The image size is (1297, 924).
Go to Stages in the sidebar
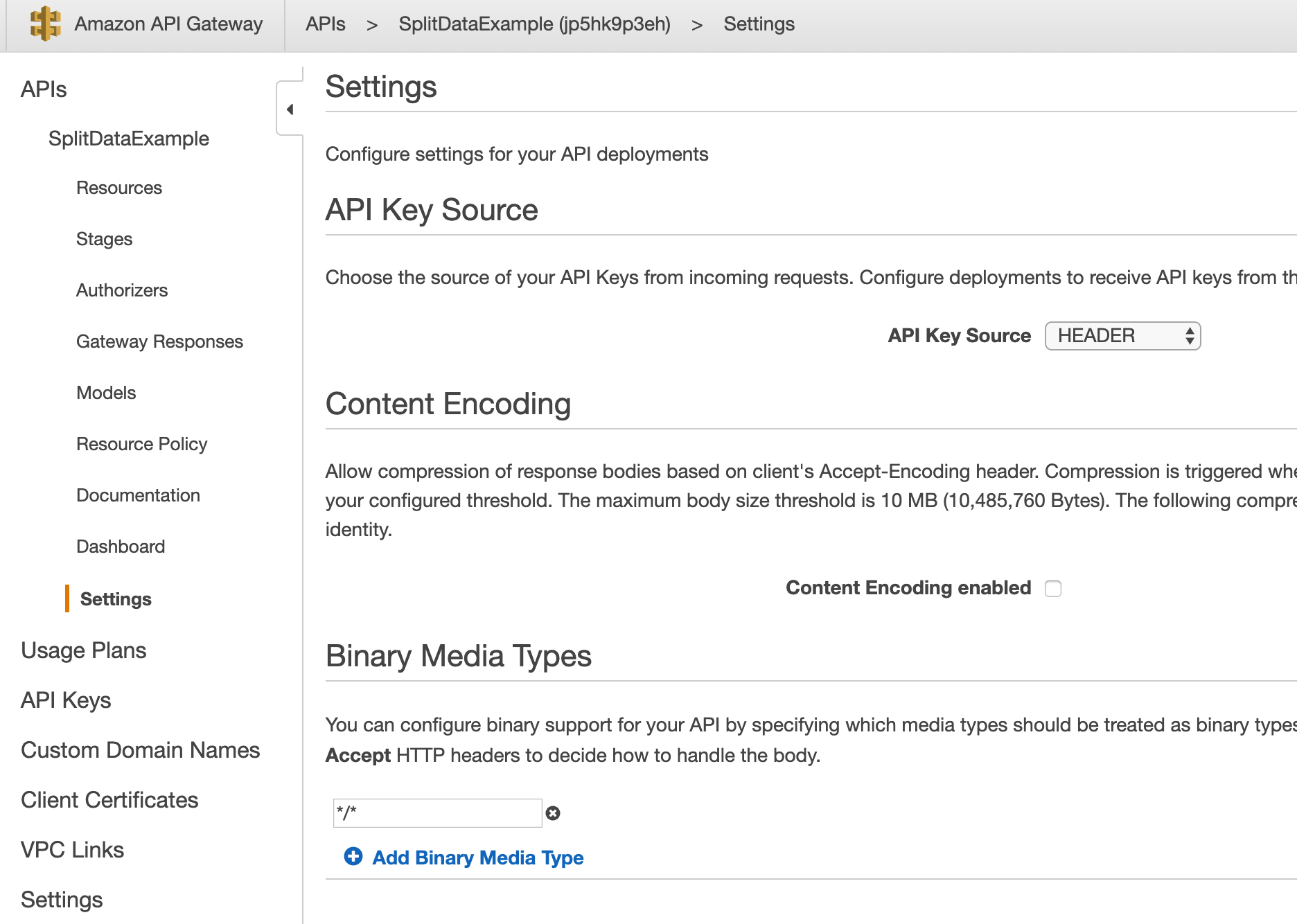[104, 239]
